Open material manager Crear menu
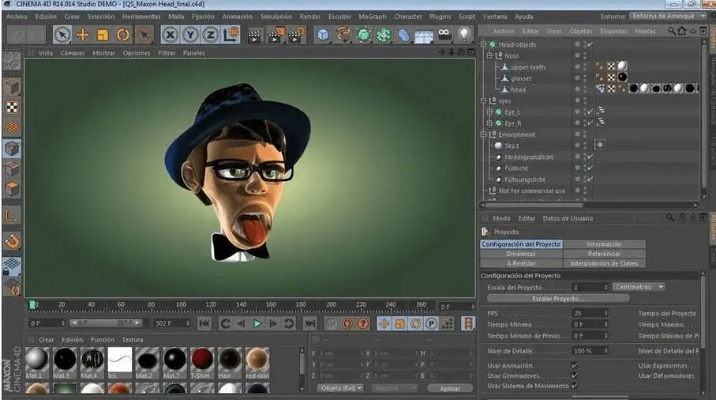Viewport: 716px width, 400px height. [46, 340]
